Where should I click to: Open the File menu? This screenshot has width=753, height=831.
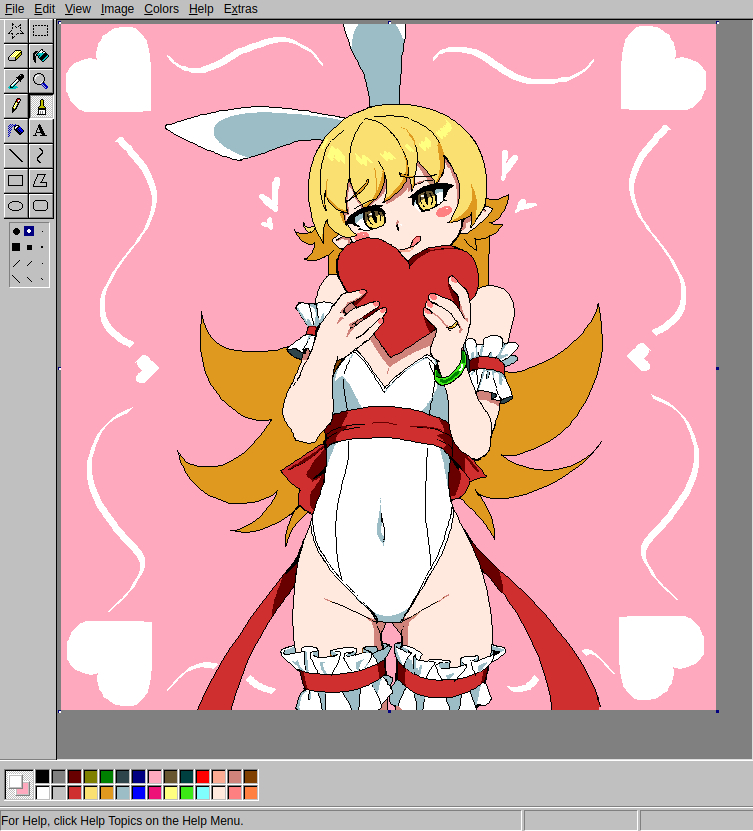click(14, 9)
